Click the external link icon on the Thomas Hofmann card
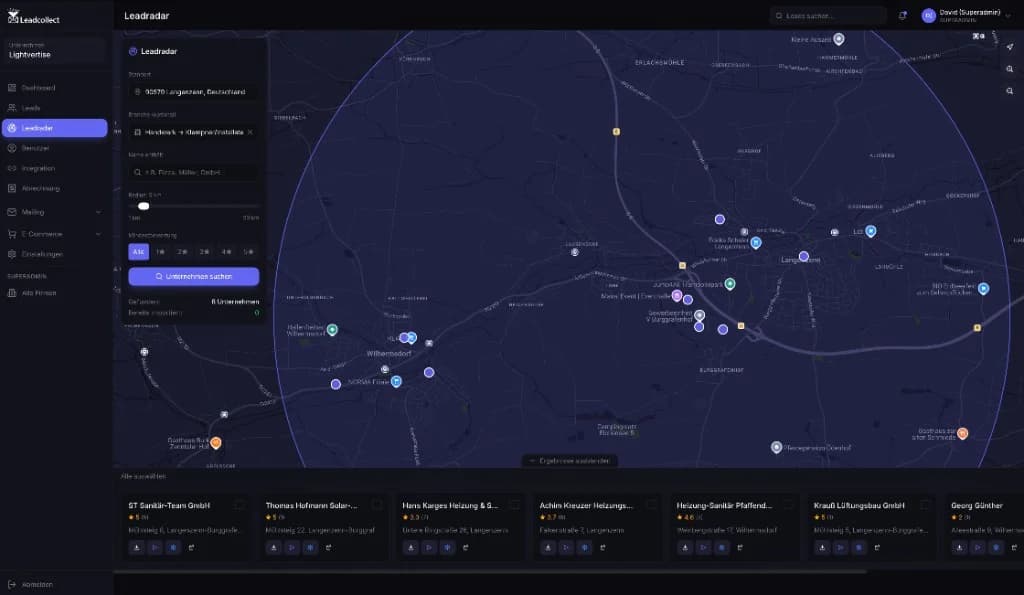The width and height of the screenshot is (1024, 595). coord(328,547)
